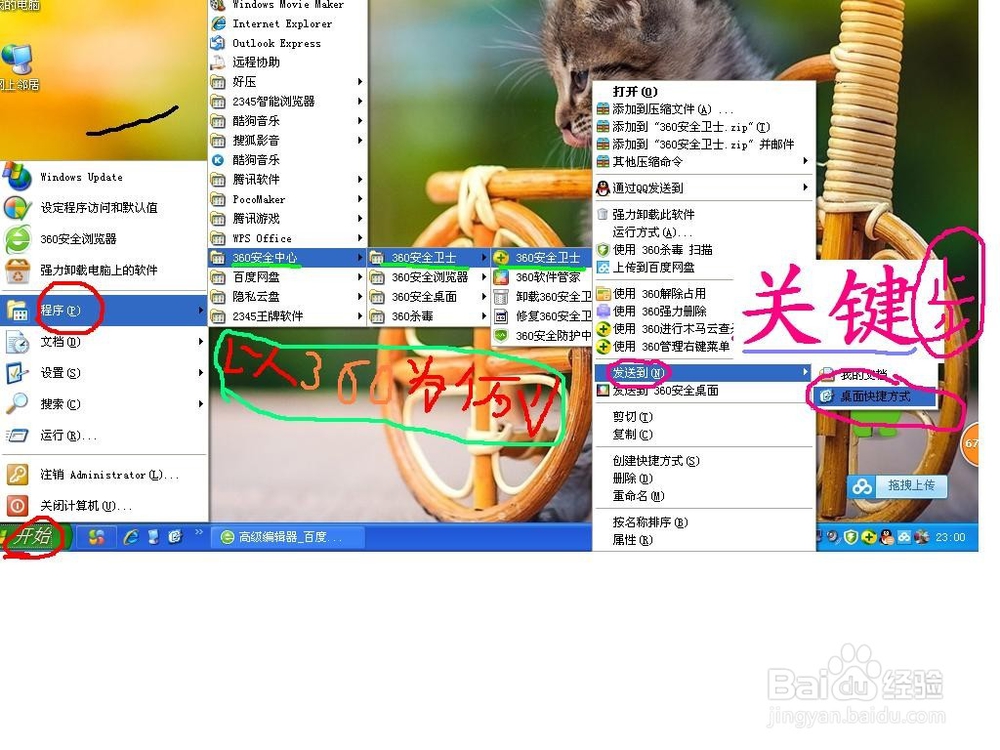Click 卸载360安全卫士 icon
This screenshot has width=1000, height=750.
pos(501,297)
